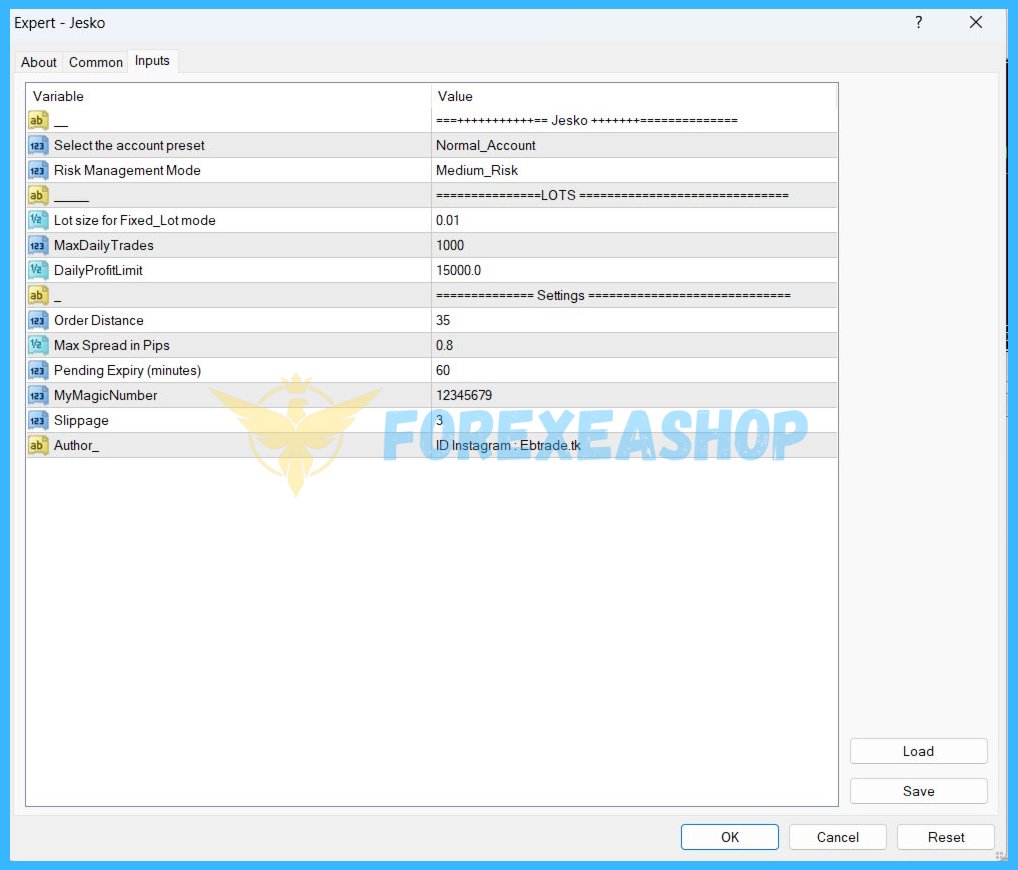1018x870 pixels.
Task: Click the icon next to Slippage
Action: click(x=38, y=420)
